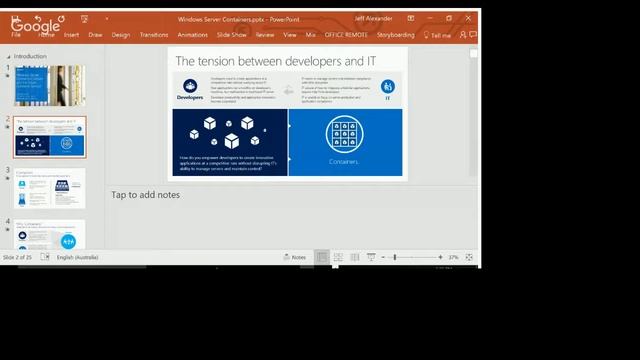Click the IT icon on the slide
This screenshot has height=360, width=640.
pos(388,87)
